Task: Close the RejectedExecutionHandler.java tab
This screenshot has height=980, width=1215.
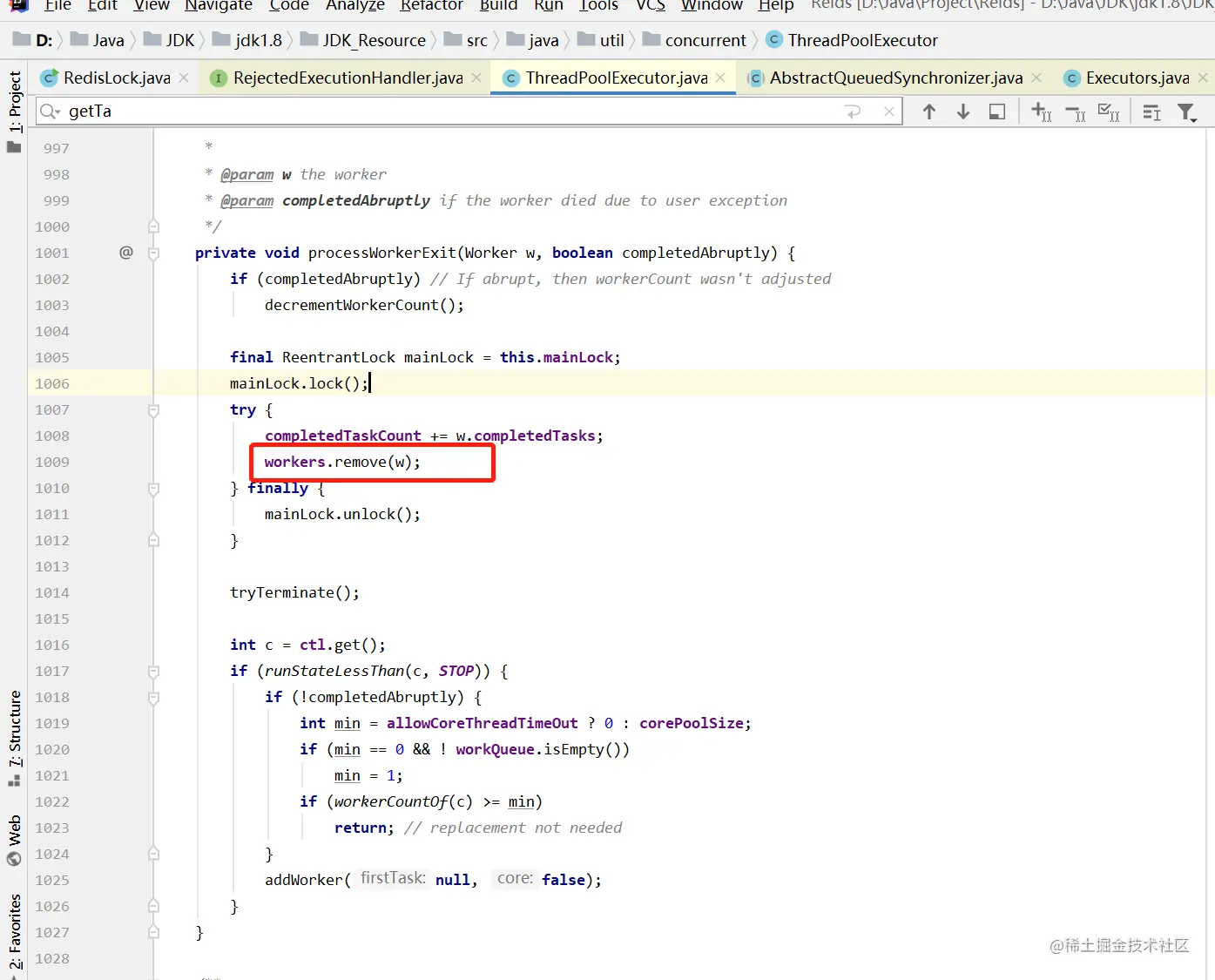Action: point(476,78)
